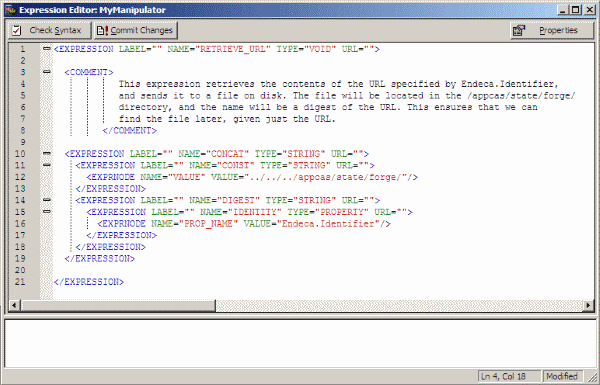Click the Properties icon
This screenshot has width=600, height=385.
click(519, 30)
